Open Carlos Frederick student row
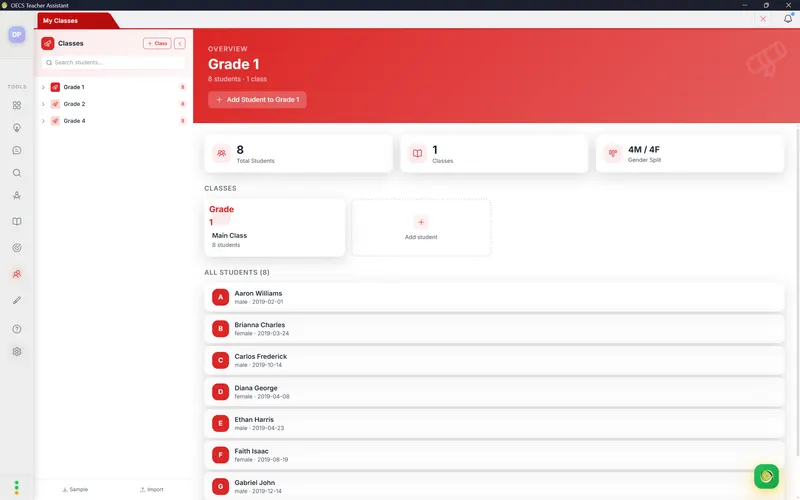Image resolution: width=800 pixels, height=500 pixels. 494,360
